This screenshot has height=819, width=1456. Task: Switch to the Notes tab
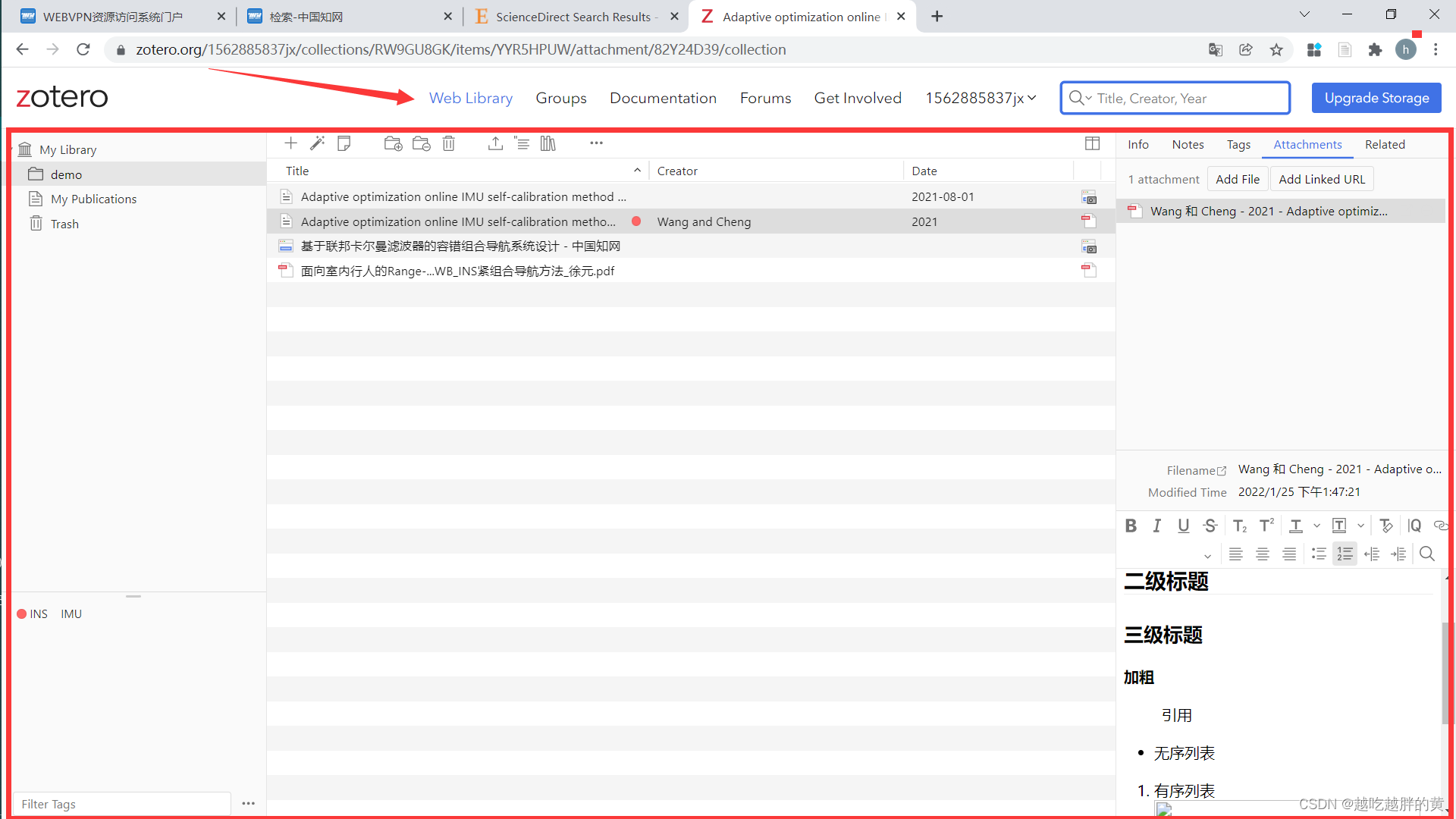1188,144
